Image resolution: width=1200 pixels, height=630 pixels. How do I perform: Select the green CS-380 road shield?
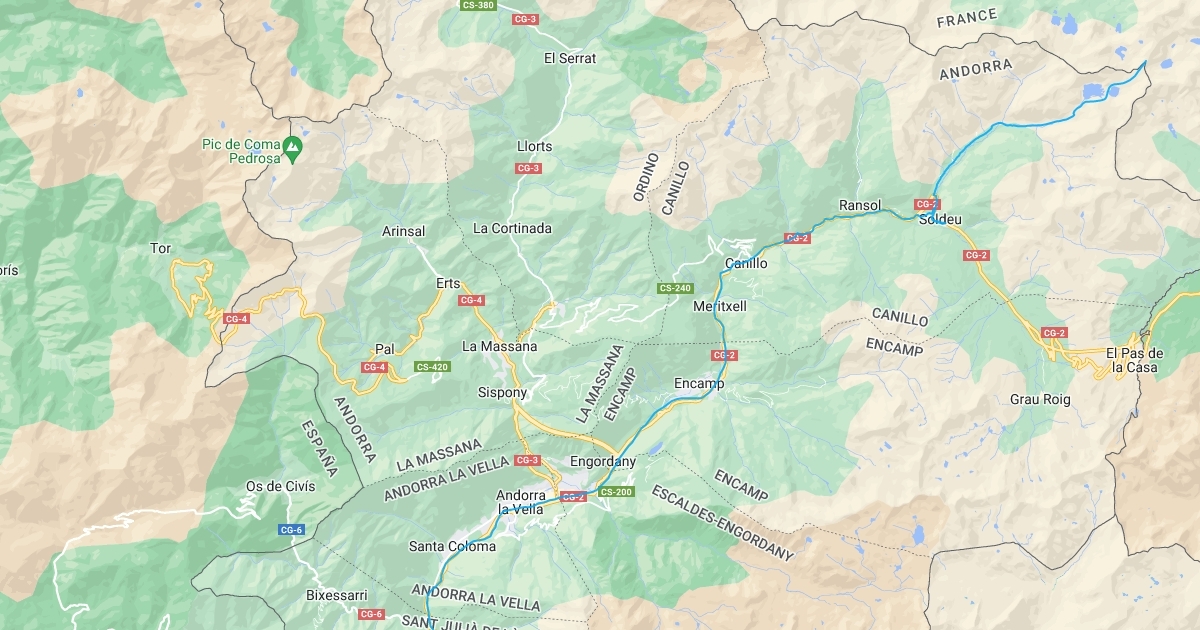click(478, 5)
